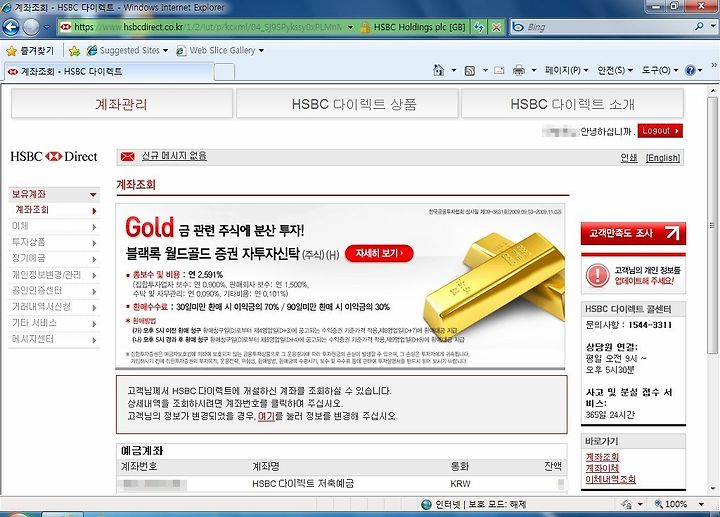Image resolution: width=720 pixels, height=517 pixels.
Task: Click the 자세히 보기 red banner button
Action: pyautogui.click(x=379, y=253)
